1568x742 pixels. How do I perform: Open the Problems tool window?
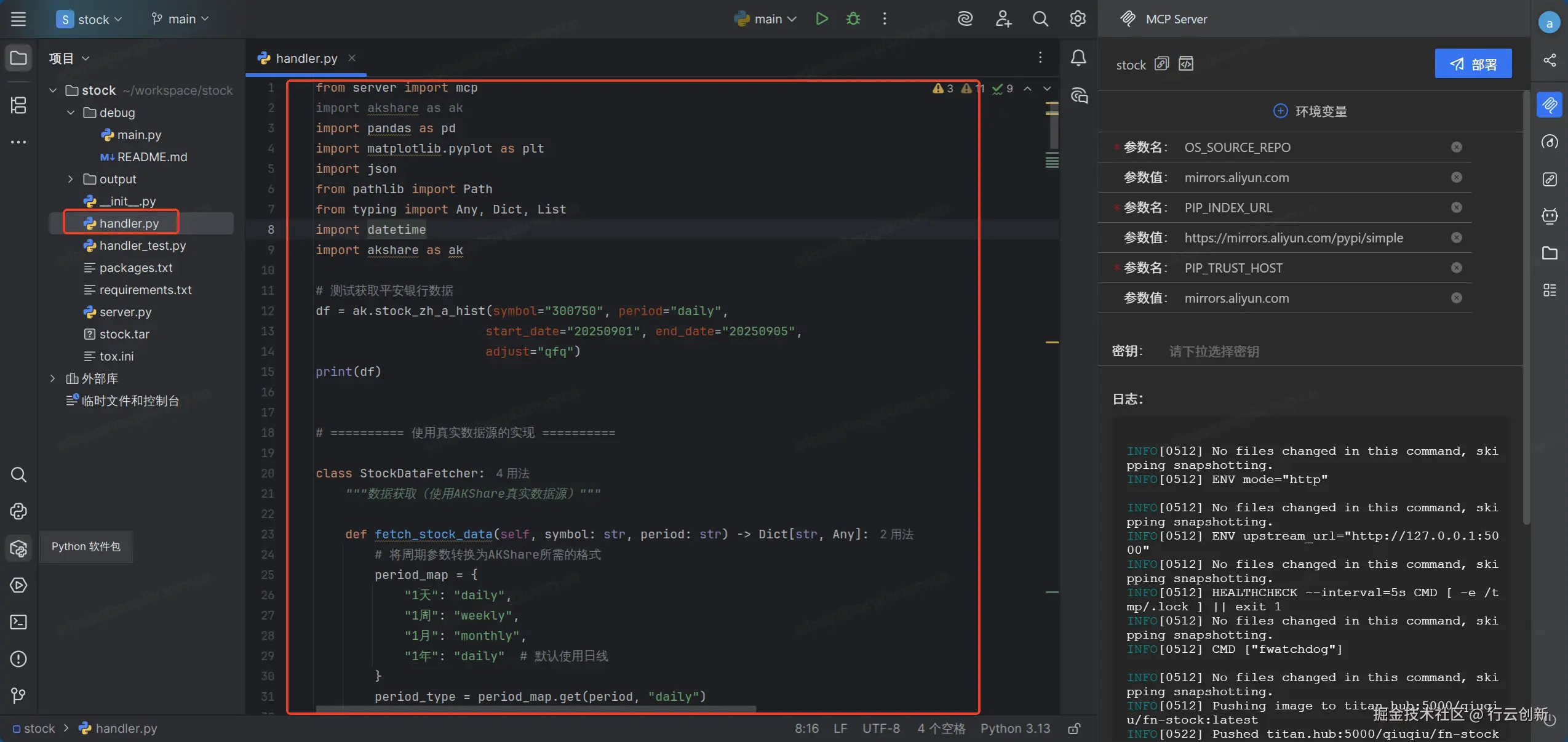click(18, 659)
